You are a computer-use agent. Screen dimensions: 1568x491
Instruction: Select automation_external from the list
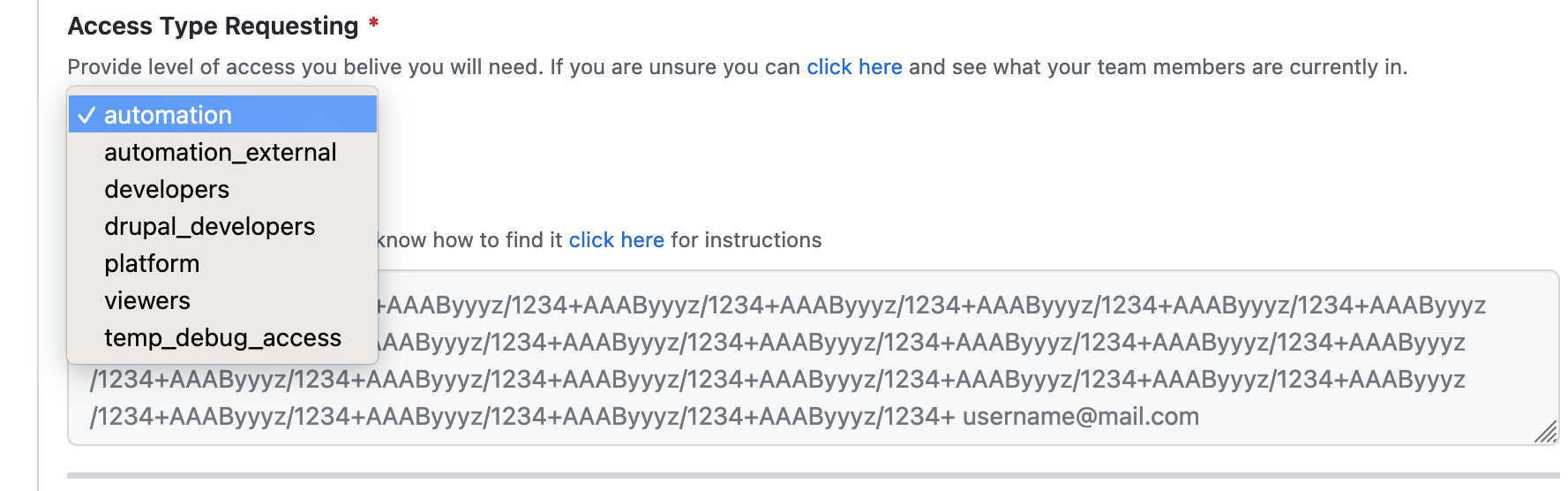click(x=220, y=153)
